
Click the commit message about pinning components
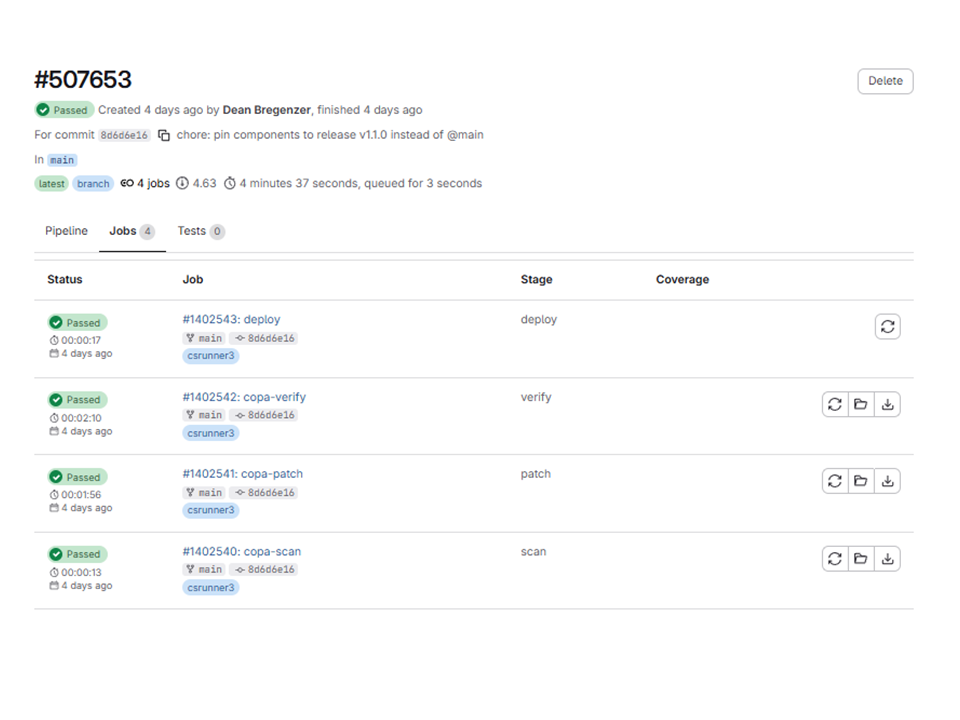tap(330, 135)
